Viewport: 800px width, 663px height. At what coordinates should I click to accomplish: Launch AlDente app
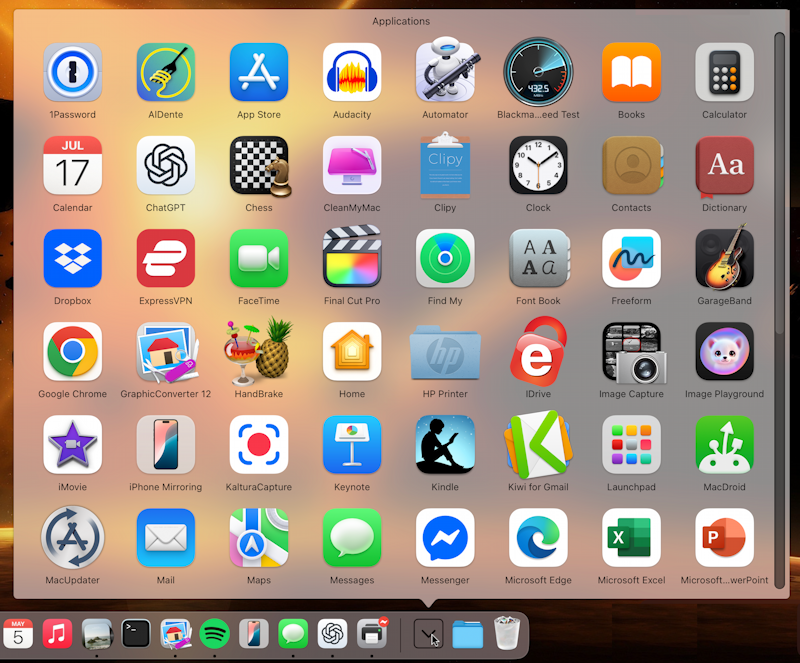(x=165, y=72)
